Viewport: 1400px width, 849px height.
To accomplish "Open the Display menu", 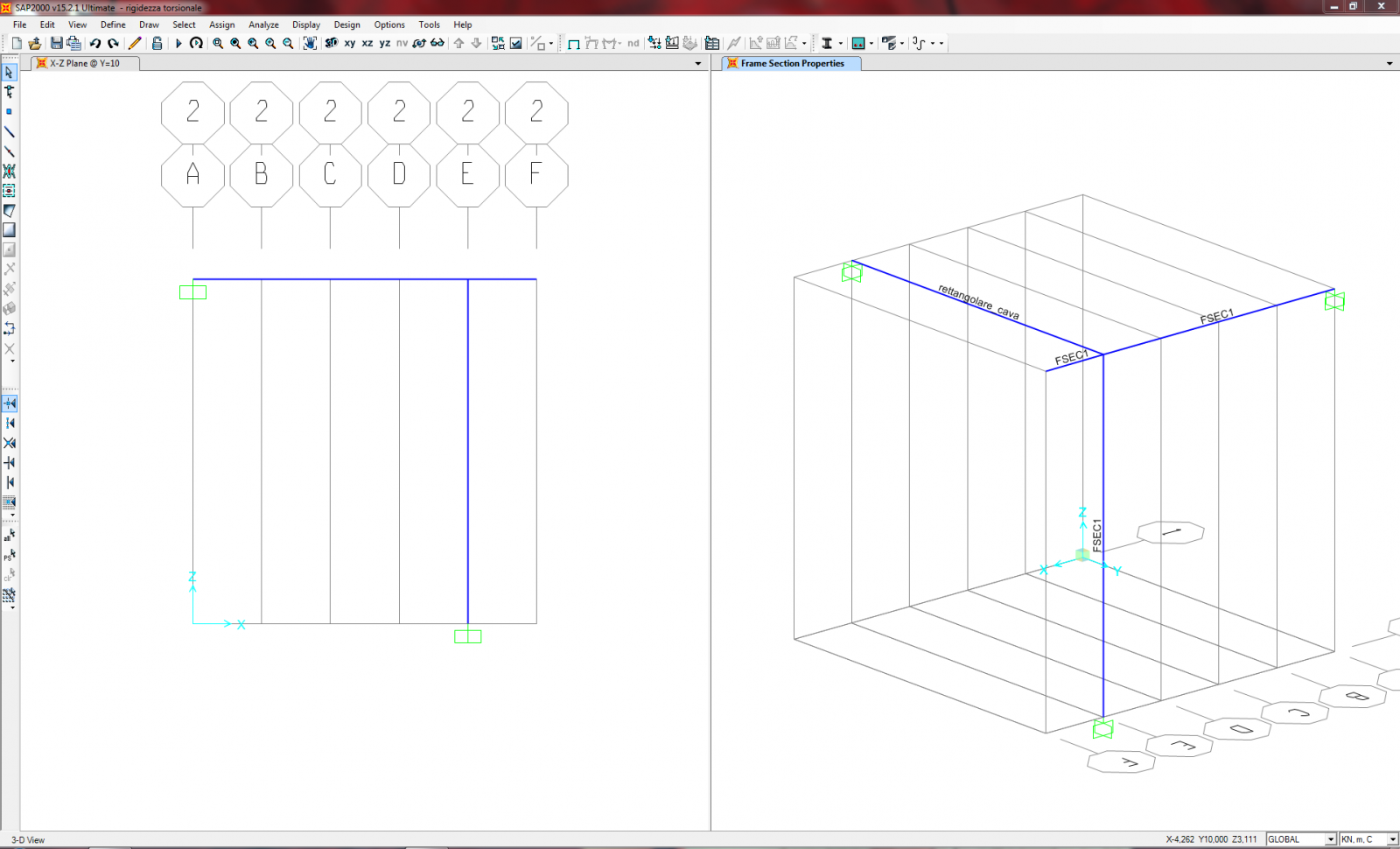I will click(306, 25).
